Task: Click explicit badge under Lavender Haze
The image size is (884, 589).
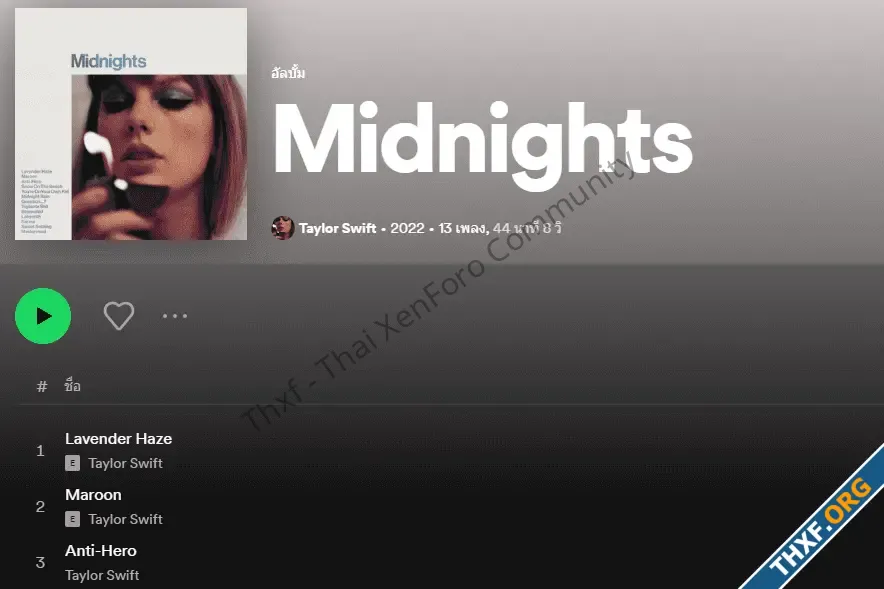Action: point(72,463)
